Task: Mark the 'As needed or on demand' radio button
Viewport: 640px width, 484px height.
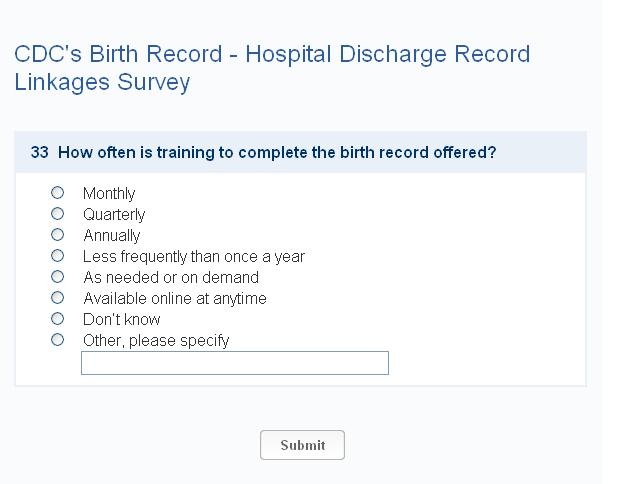Action: click(x=58, y=277)
